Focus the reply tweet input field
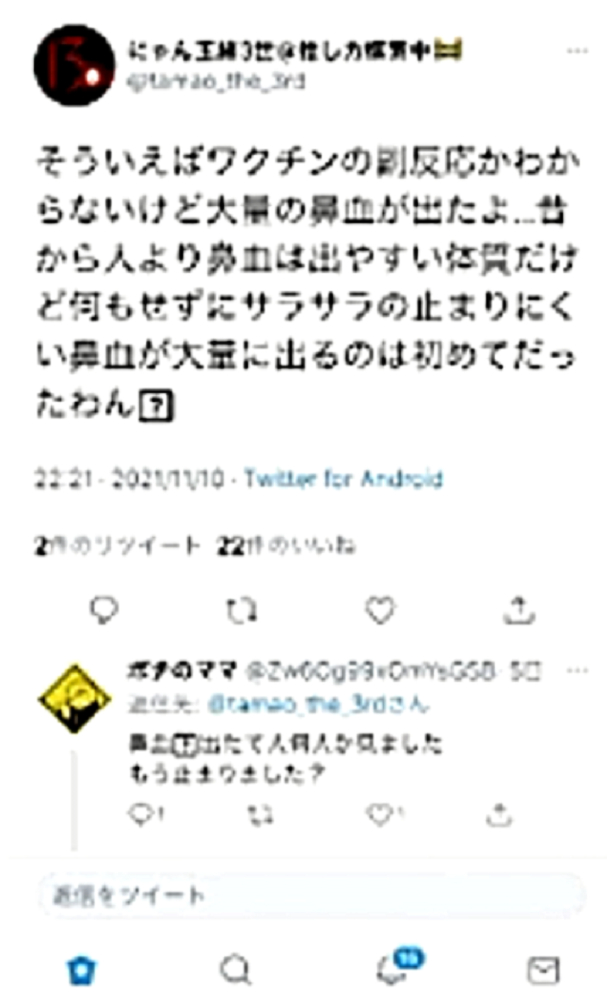 point(312,895)
